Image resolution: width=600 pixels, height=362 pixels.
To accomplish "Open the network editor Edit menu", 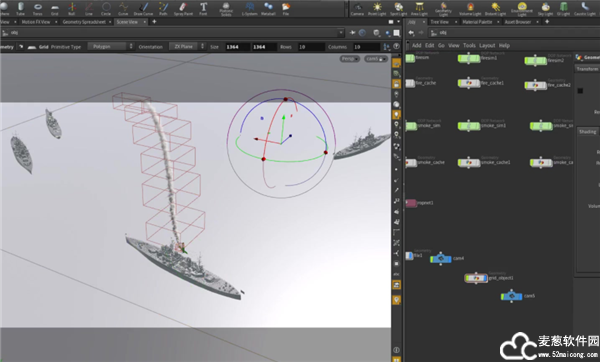I will coord(429,46).
